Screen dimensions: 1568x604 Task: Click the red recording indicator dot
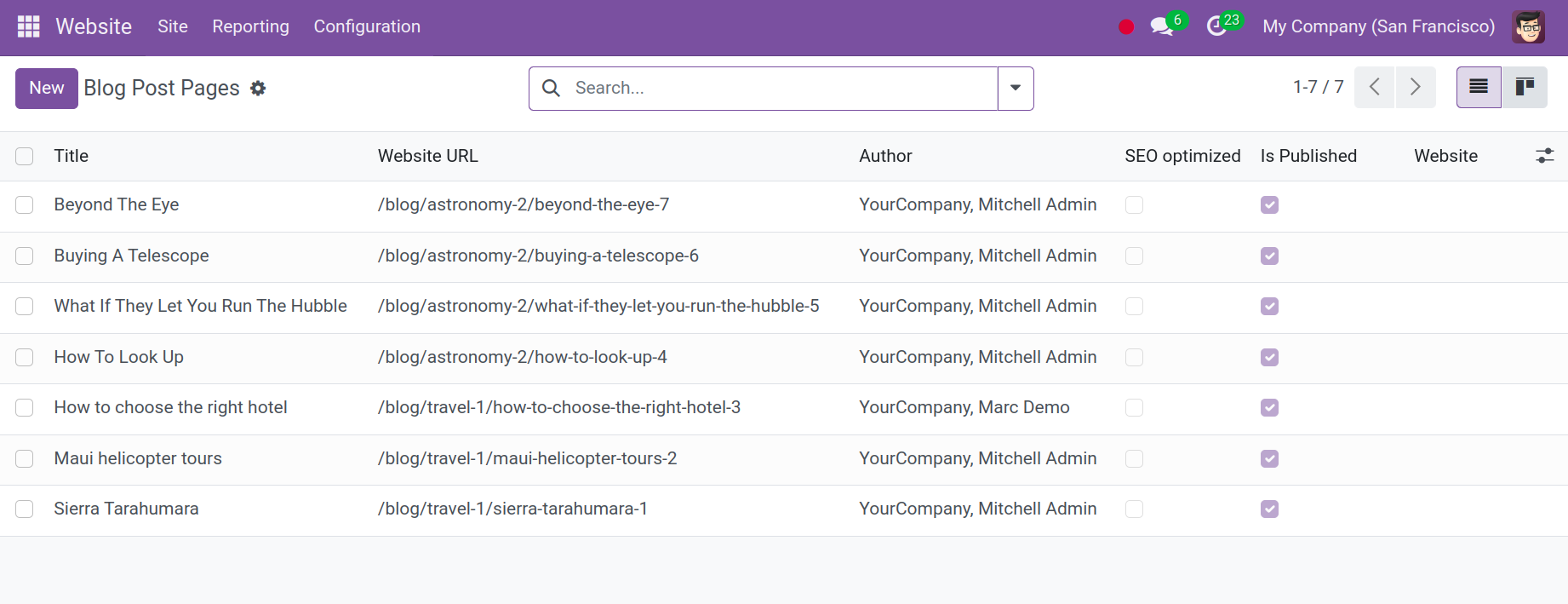[x=1126, y=27]
